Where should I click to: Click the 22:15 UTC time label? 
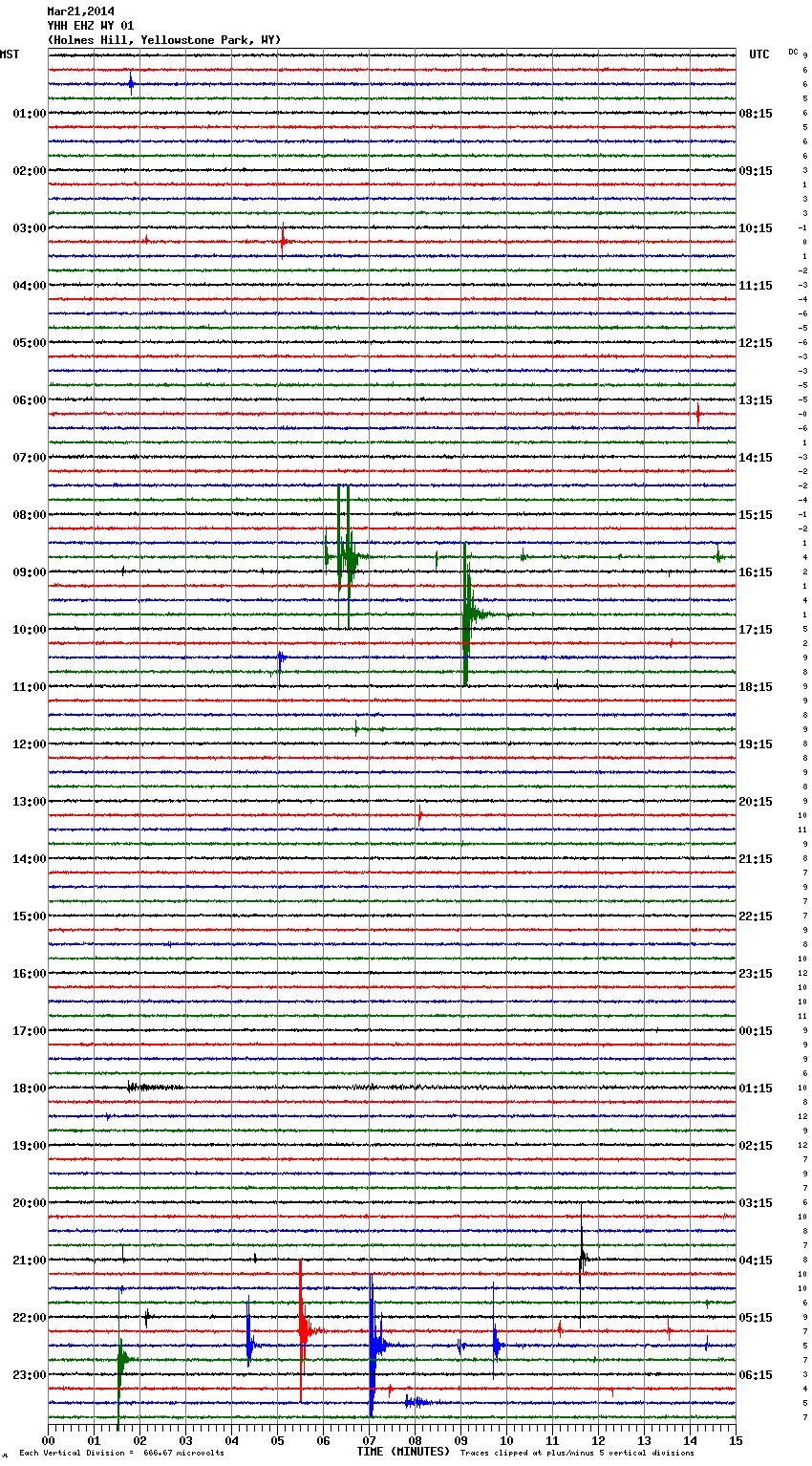pyautogui.click(x=756, y=916)
